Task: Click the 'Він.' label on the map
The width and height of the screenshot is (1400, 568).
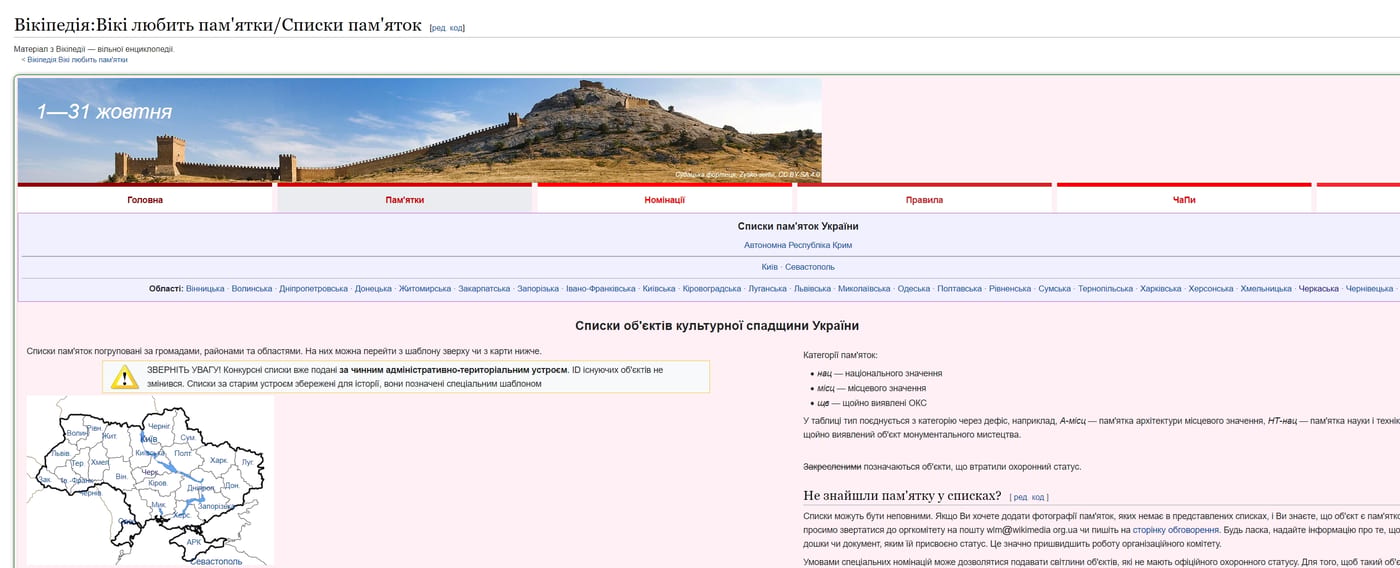Action: (x=121, y=477)
